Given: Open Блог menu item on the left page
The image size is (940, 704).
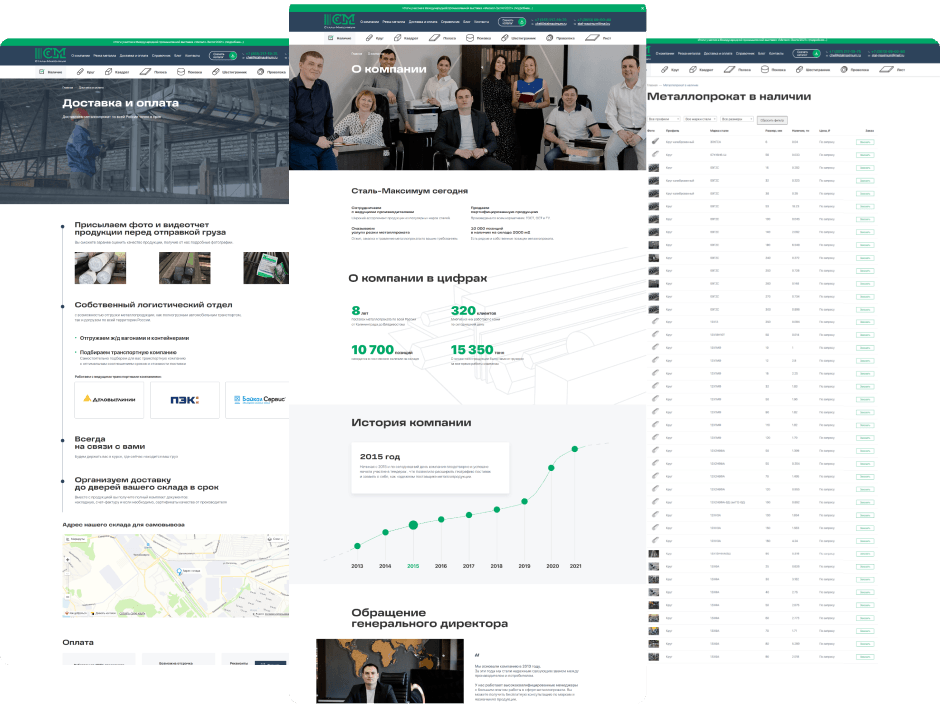Looking at the screenshot, I should (x=177, y=56).
